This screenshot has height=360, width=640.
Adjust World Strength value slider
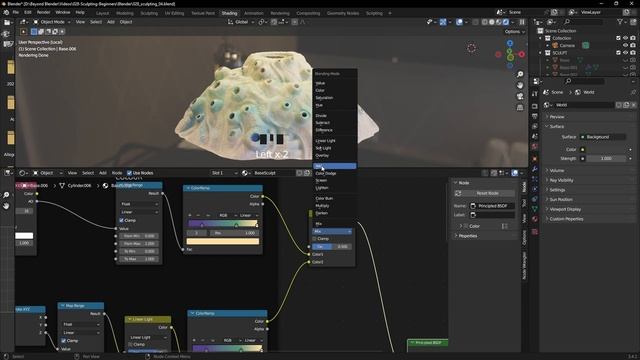click(x=606, y=158)
